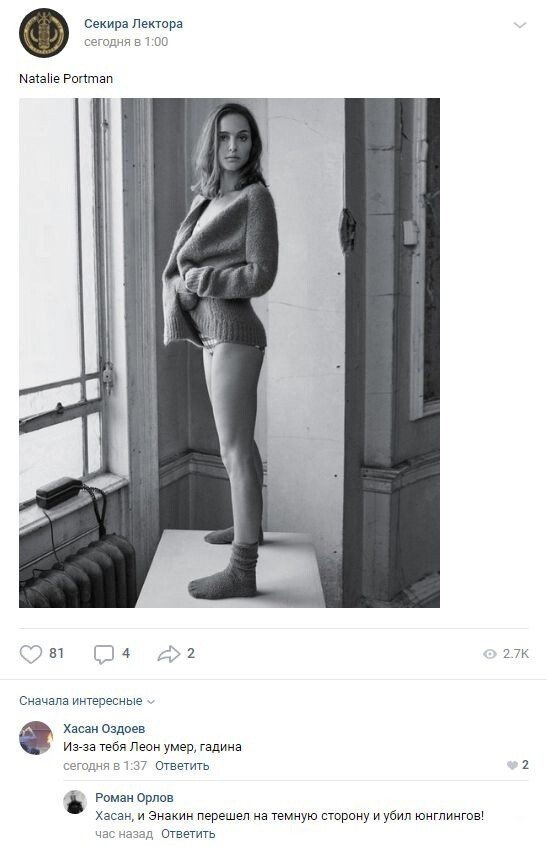Click comment timestamp сегодня в 1:37
Screen dimensions: 547x855
[x=105, y=766]
